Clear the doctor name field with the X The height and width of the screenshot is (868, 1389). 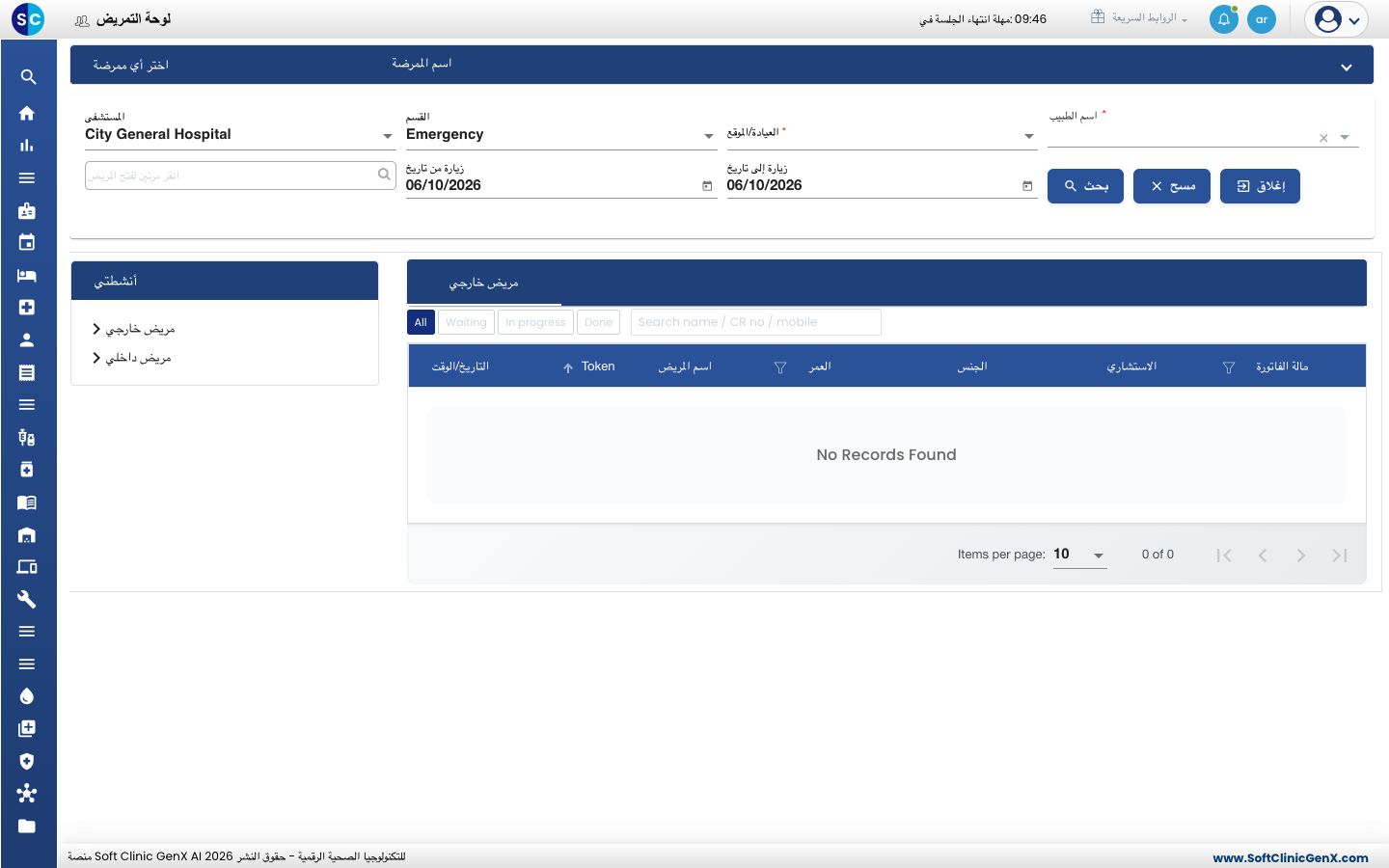pyautogui.click(x=1323, y=138)
